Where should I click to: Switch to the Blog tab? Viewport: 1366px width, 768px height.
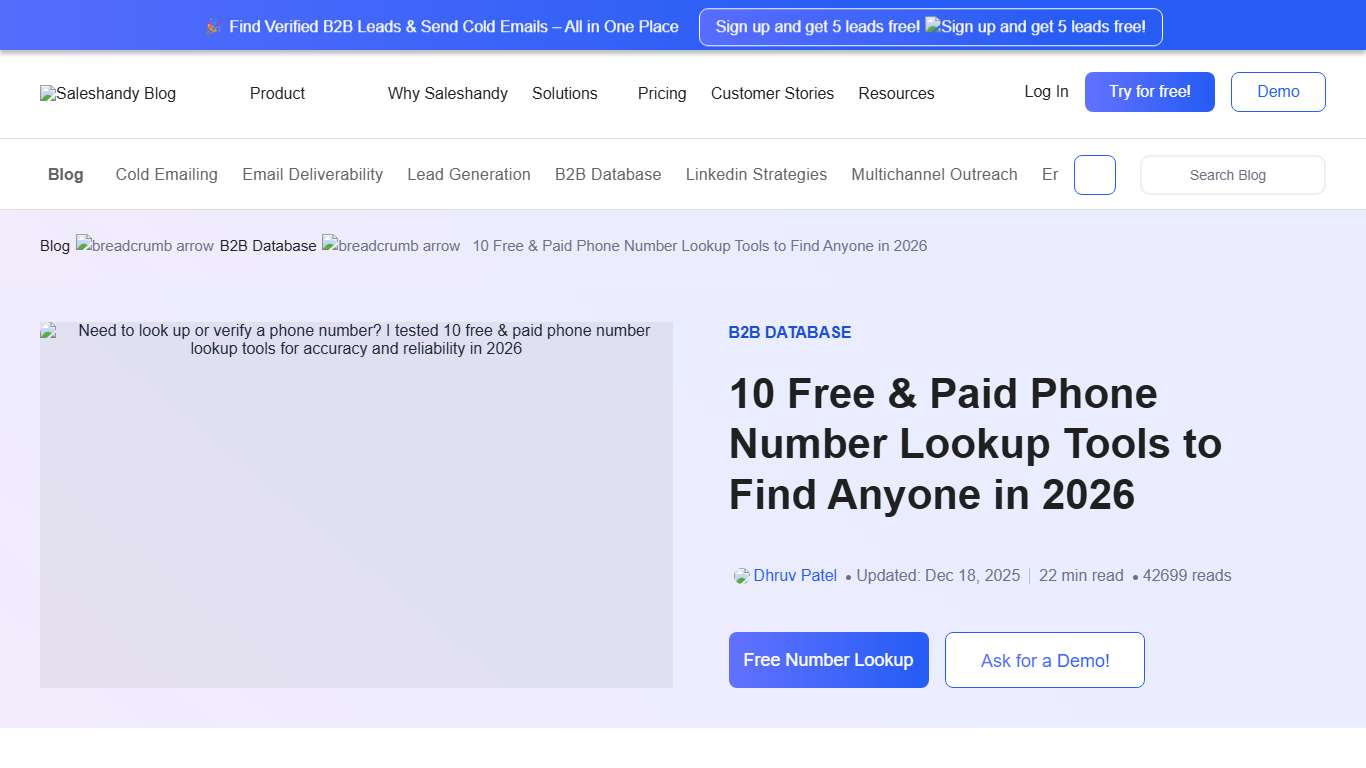65,174
